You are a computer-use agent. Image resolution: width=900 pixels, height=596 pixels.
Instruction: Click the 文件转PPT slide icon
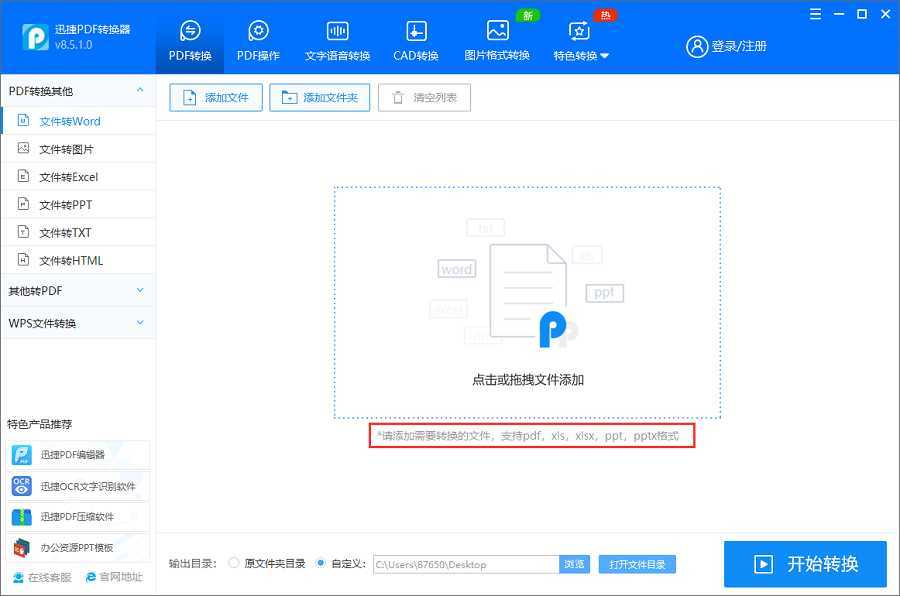click(x=24, y=204)
